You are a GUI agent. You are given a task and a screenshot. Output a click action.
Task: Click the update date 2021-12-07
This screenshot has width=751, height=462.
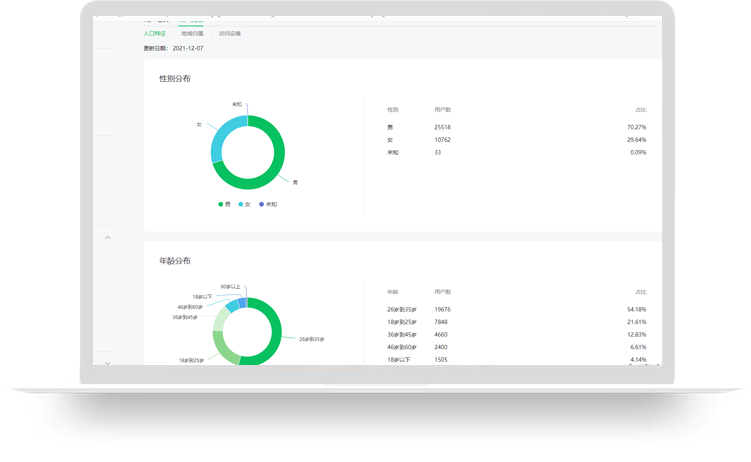click(191, 47)
